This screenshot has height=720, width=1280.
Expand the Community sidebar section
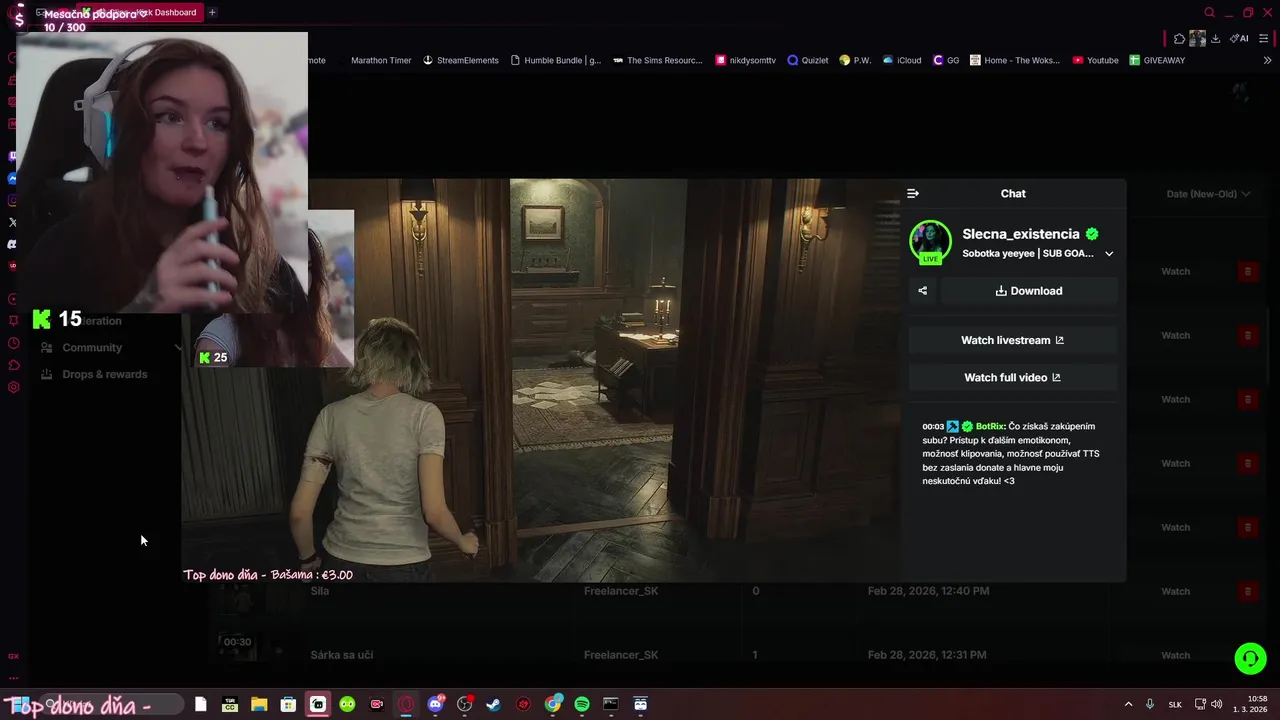click(x=178, y=347)
